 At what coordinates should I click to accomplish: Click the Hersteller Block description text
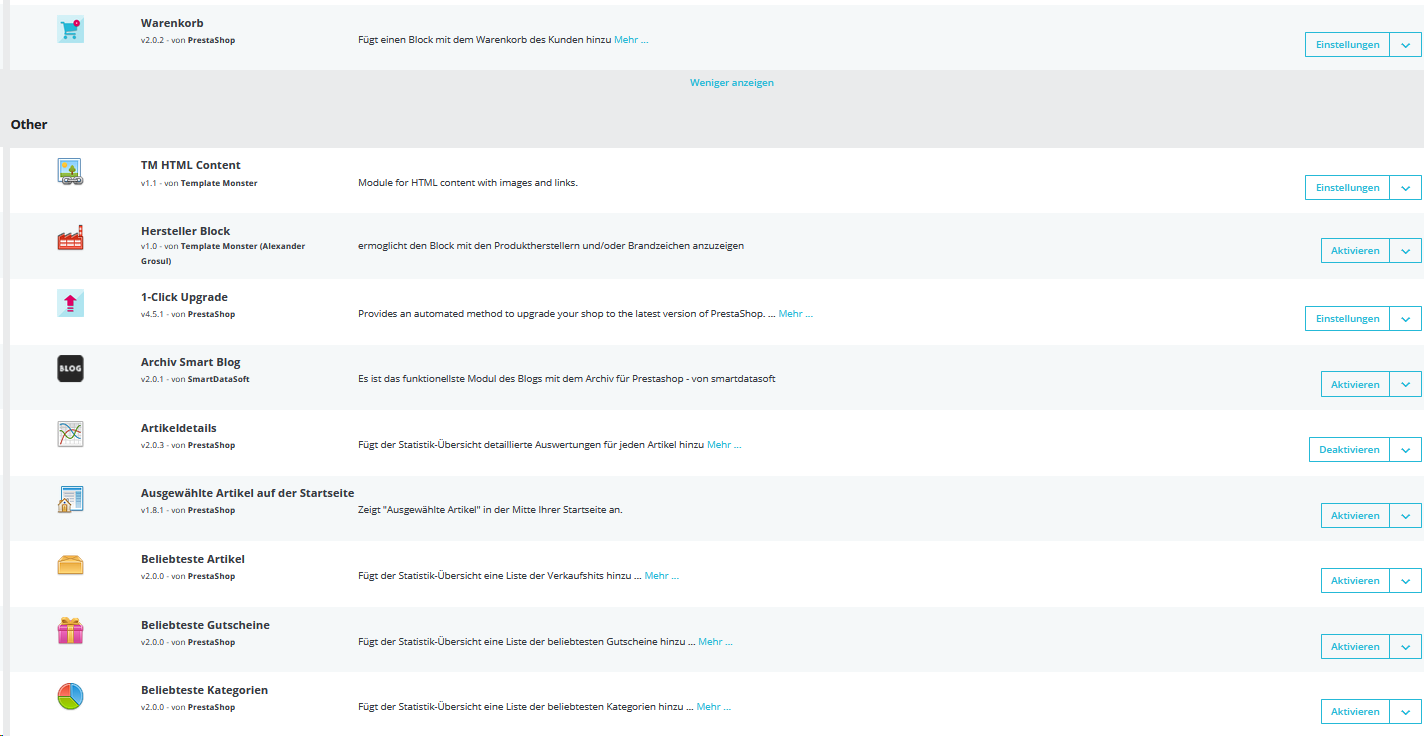coord(551,245)
